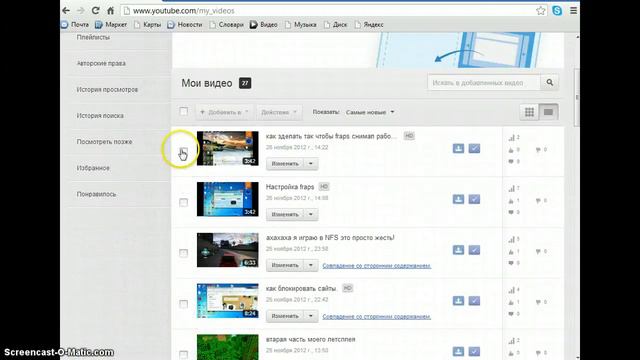Screen dimensions: 640x360
Task: Click the blue check icon for 'как зделать так чтобы fraps'
Action: click(x=474, y=149)
